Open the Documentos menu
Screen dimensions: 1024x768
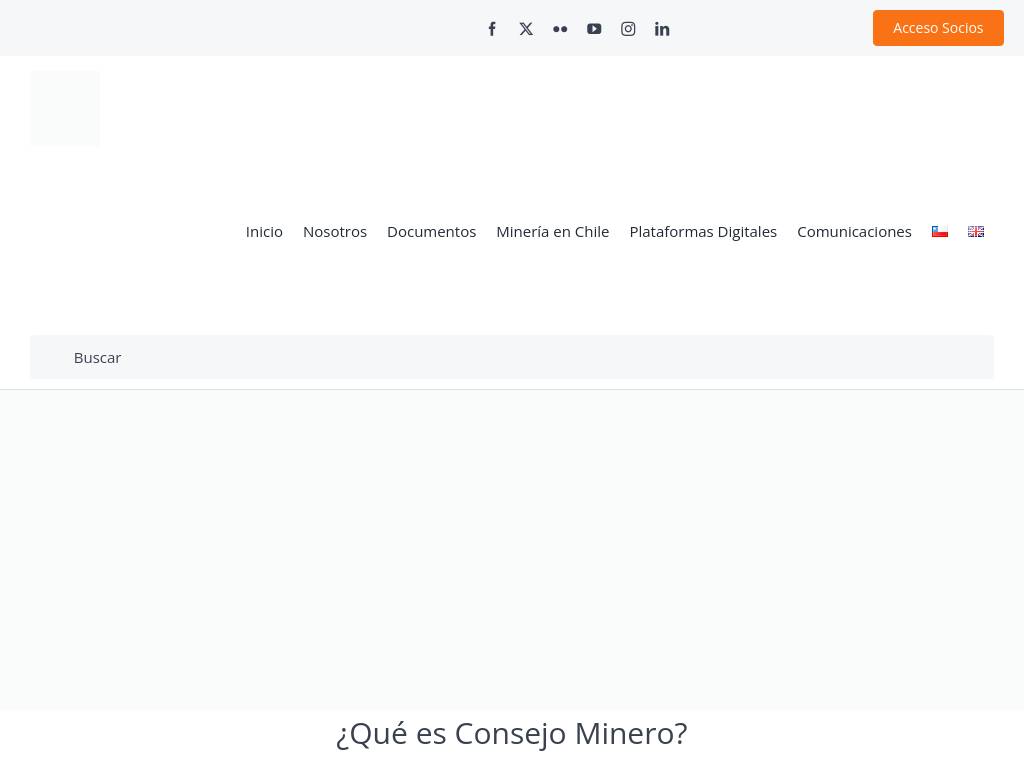pos(432,232)
